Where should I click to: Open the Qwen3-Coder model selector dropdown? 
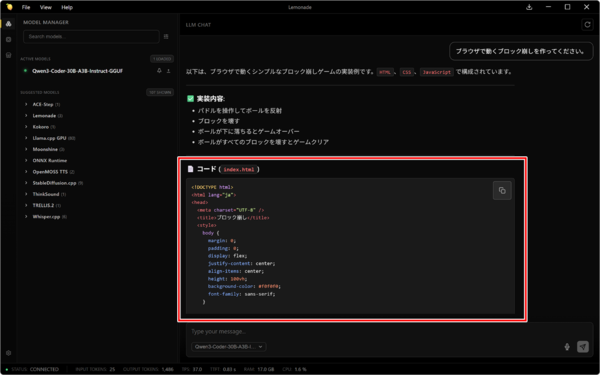[x=229, y=347]
